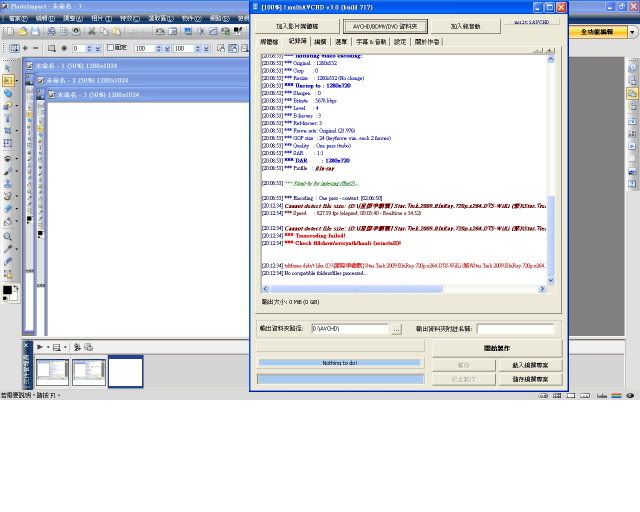Click the log's horizontal scrollbar thumb
This screenshot has height=512, width=640.
point(356,289)
